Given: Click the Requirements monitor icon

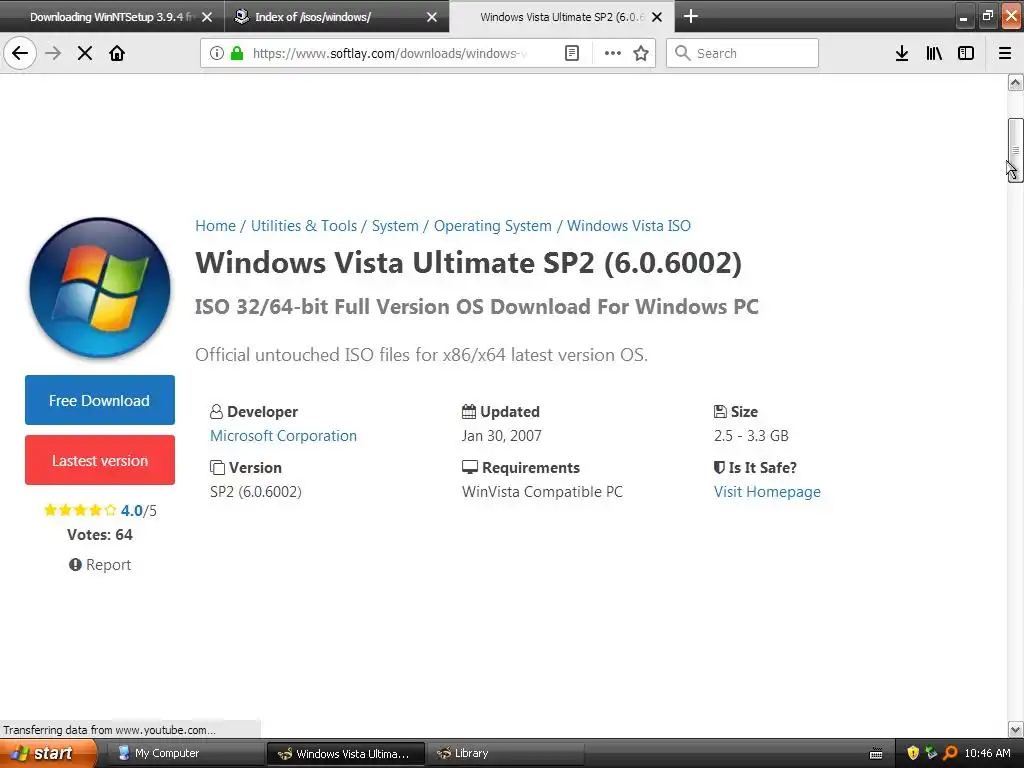Looking at the screenshot, I should [x=470, y=468].
